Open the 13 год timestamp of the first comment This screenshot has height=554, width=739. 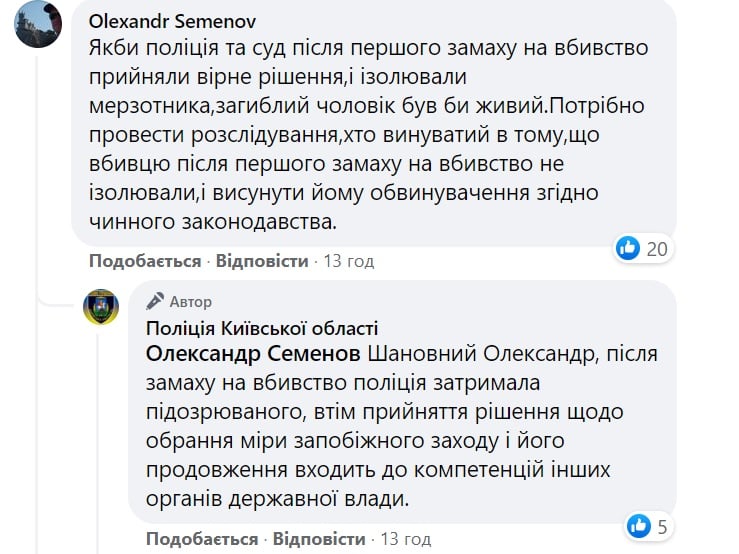348,261
